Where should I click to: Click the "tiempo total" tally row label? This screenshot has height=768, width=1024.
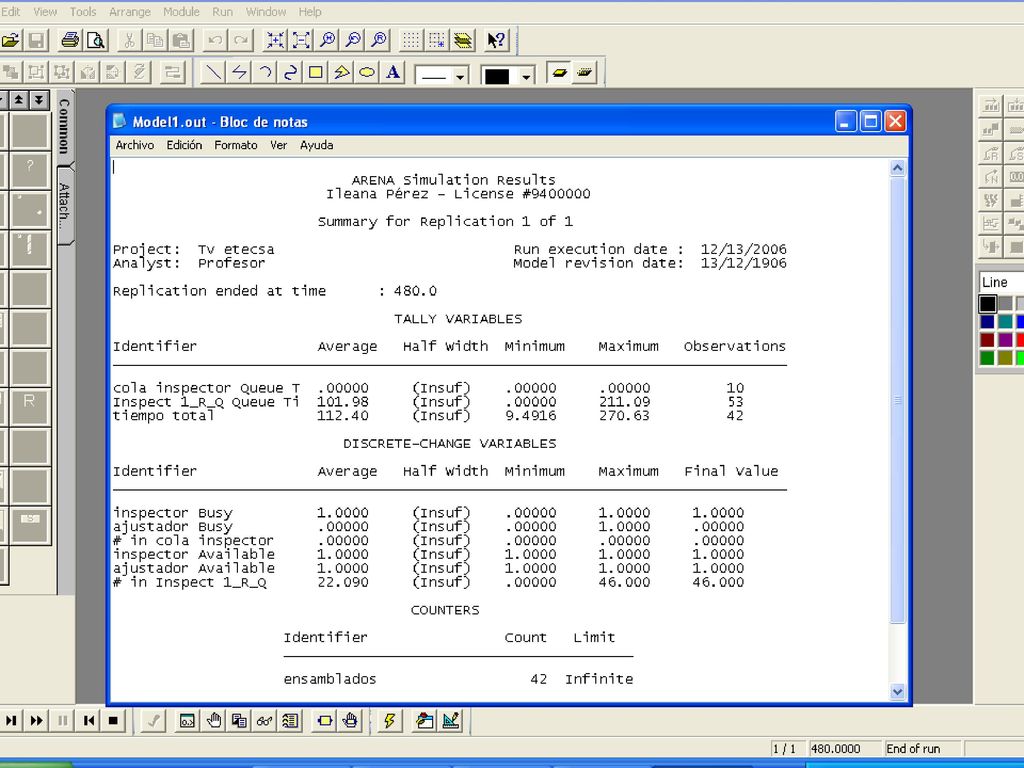click(x=163, y=415)
